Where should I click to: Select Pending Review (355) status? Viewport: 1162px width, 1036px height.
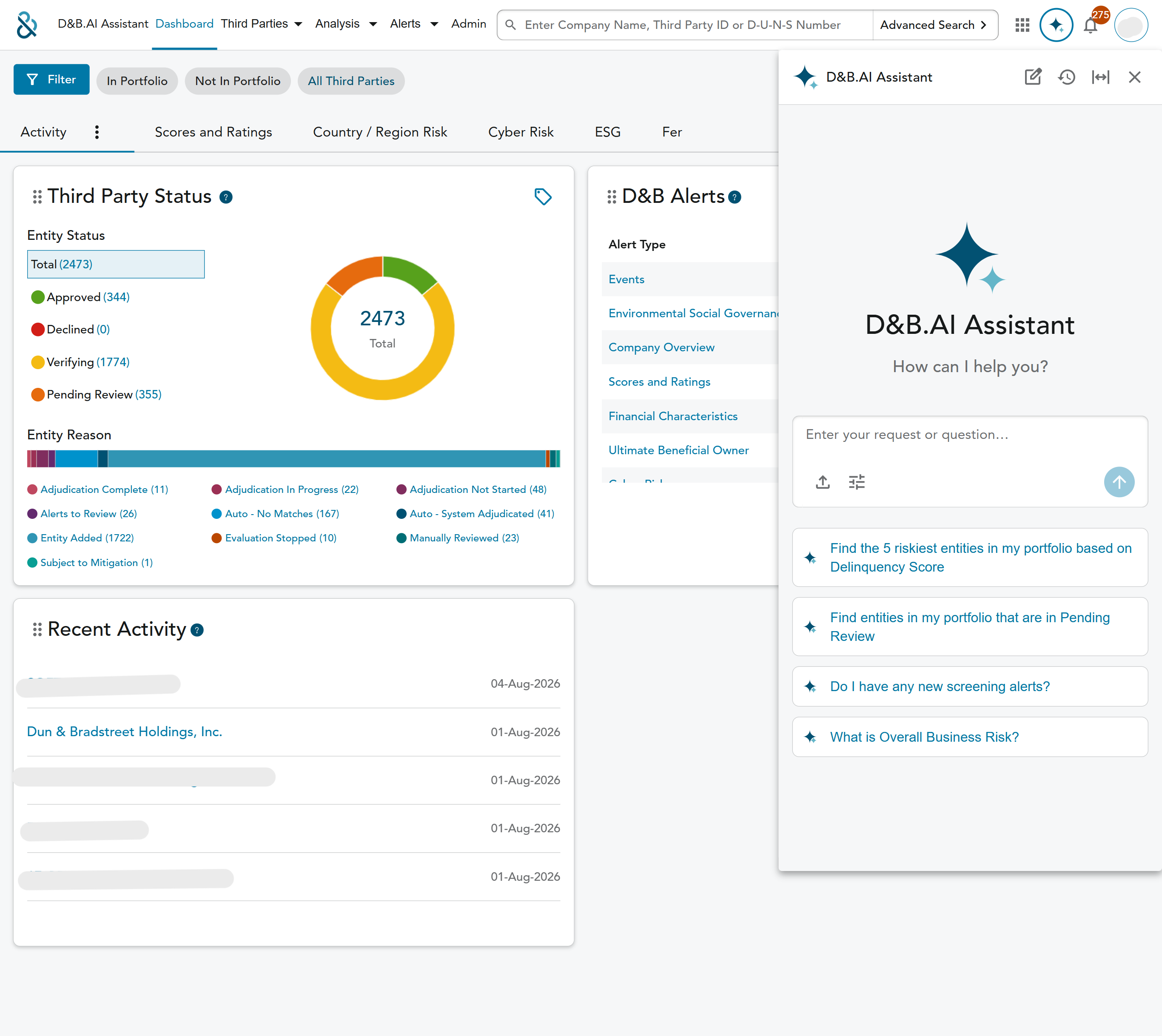tap(97, 395)
